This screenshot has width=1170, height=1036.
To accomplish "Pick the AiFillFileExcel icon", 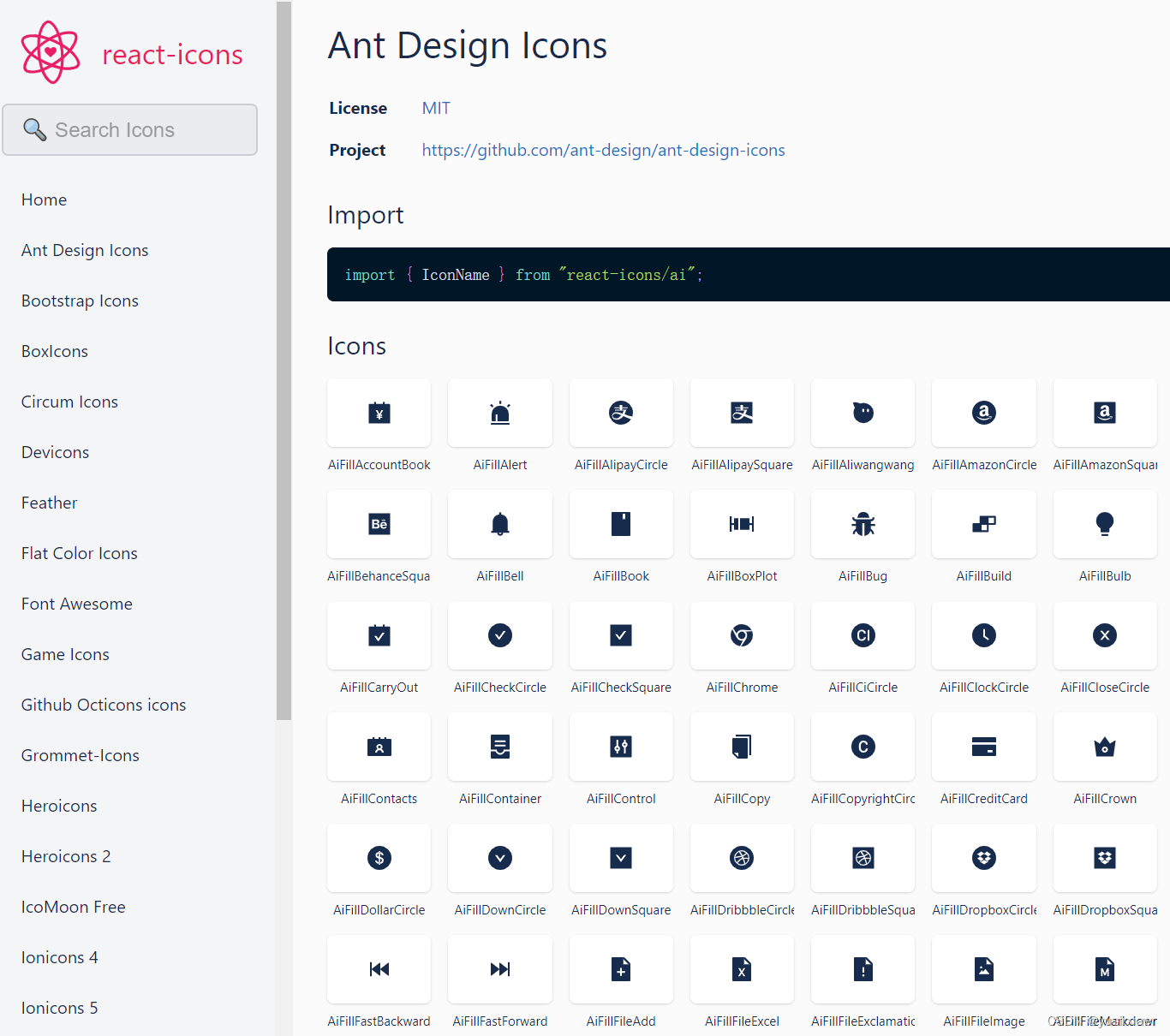I will [742, 969].
